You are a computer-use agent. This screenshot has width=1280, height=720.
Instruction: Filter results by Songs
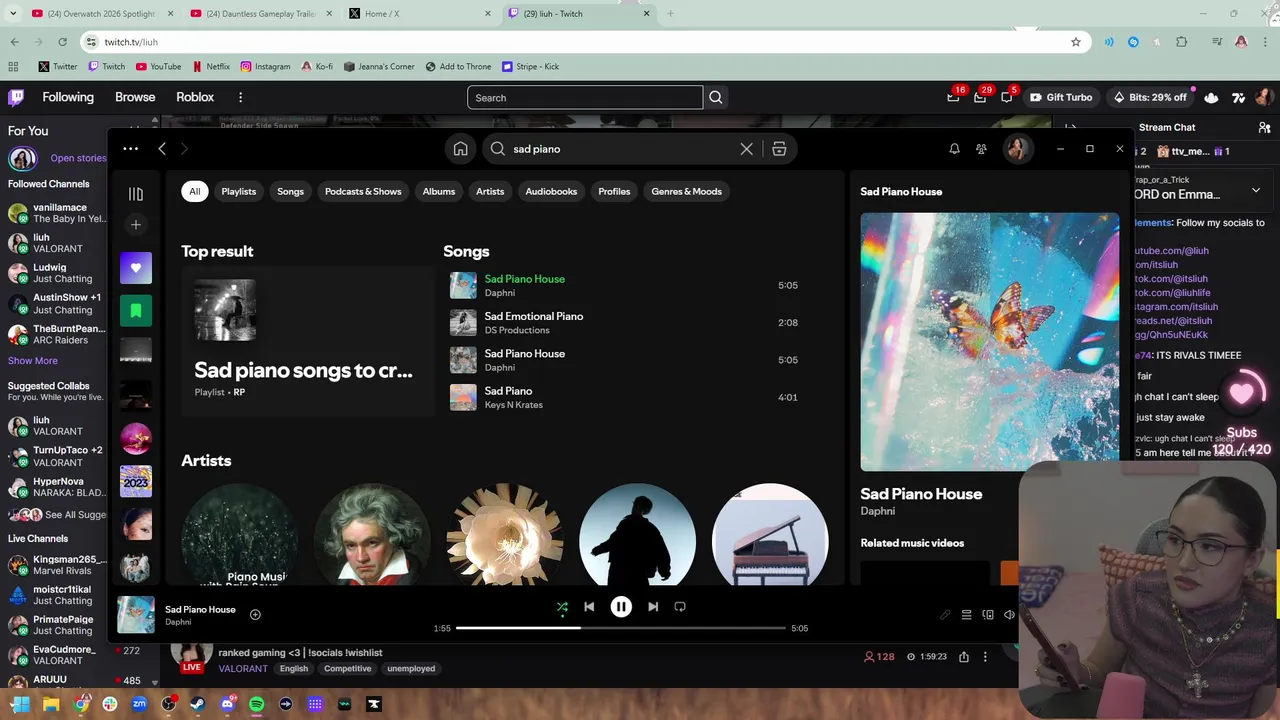tap(290, 192)
